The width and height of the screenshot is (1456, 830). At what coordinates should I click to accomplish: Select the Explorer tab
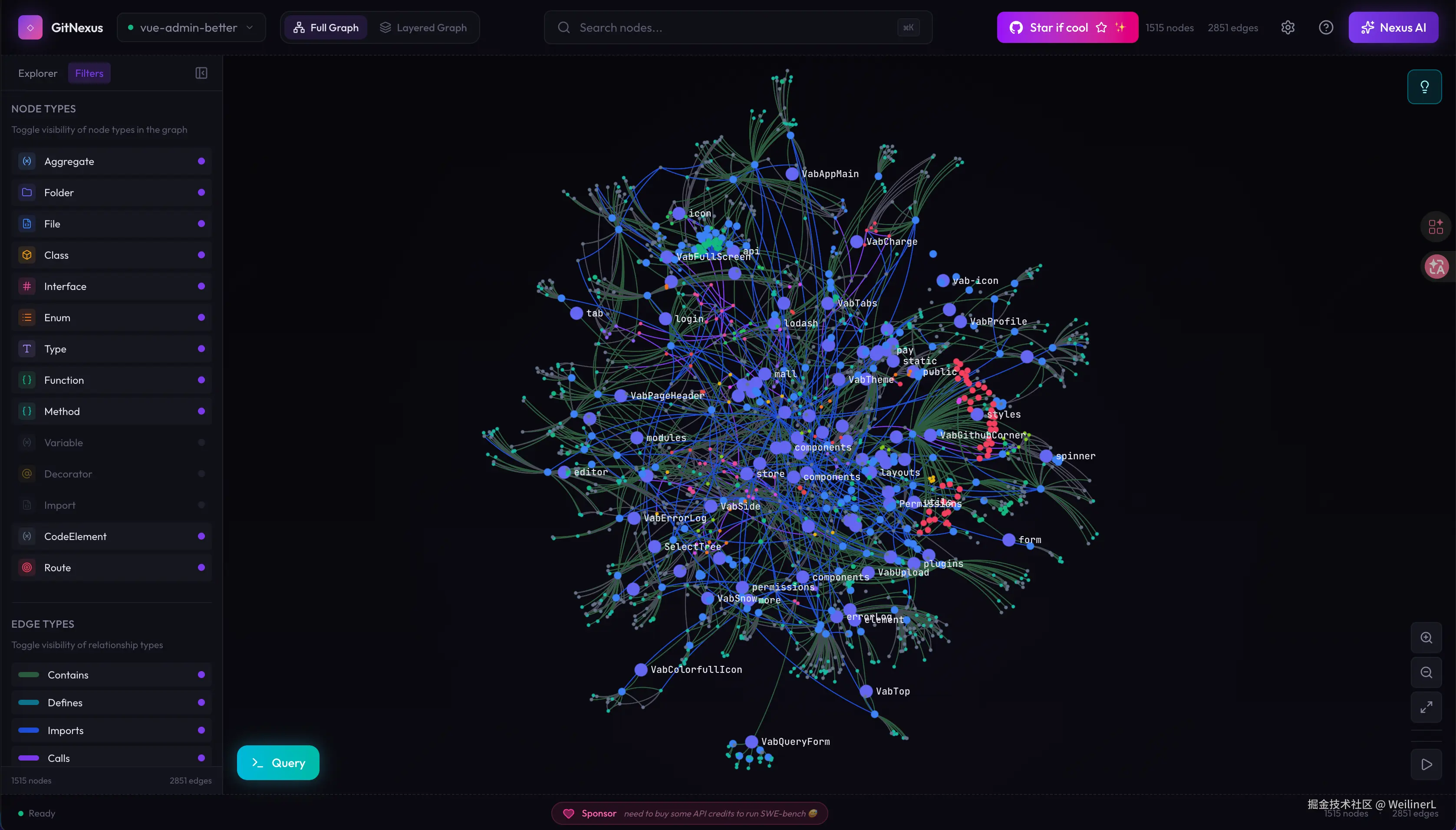[38, 73]
